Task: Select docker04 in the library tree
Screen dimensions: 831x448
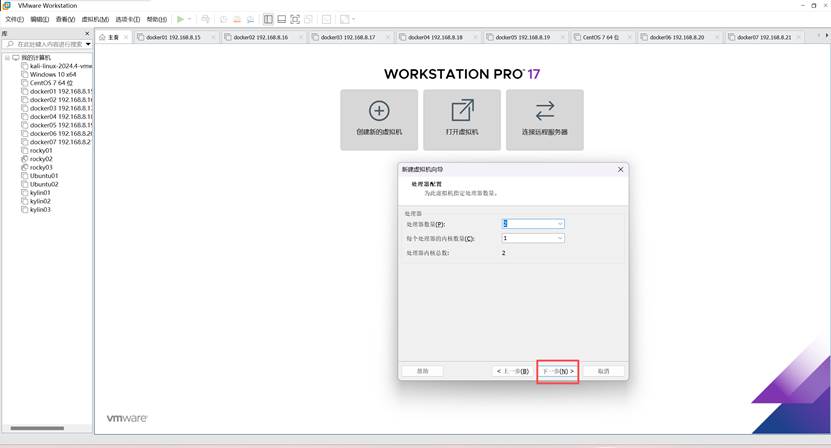Action: [x=57, y=117]
